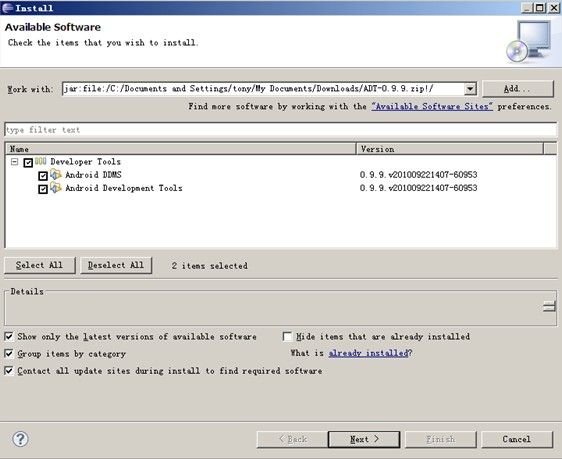Maximize the Install dialog window

click(540, 8)
